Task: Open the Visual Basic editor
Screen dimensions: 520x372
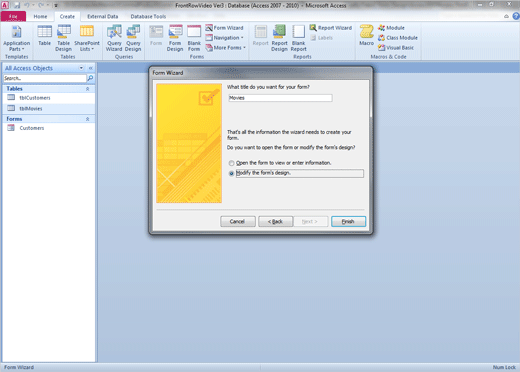Action: coord(396,48)
